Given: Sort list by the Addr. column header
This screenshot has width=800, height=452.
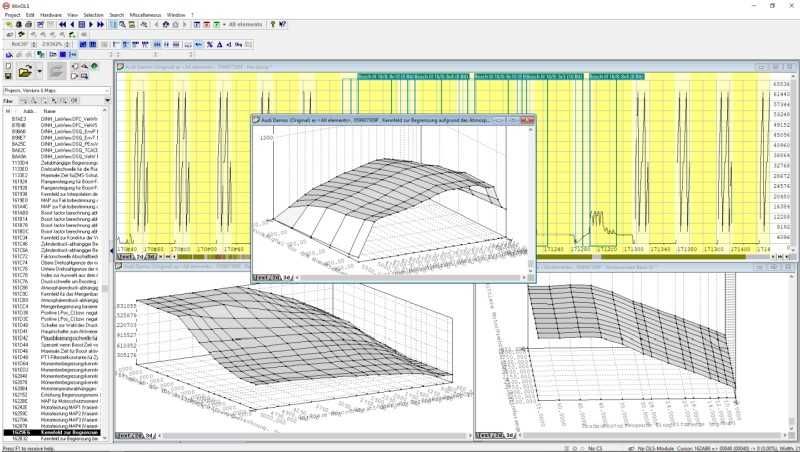Looking at the screenshot, I should 29,111.
